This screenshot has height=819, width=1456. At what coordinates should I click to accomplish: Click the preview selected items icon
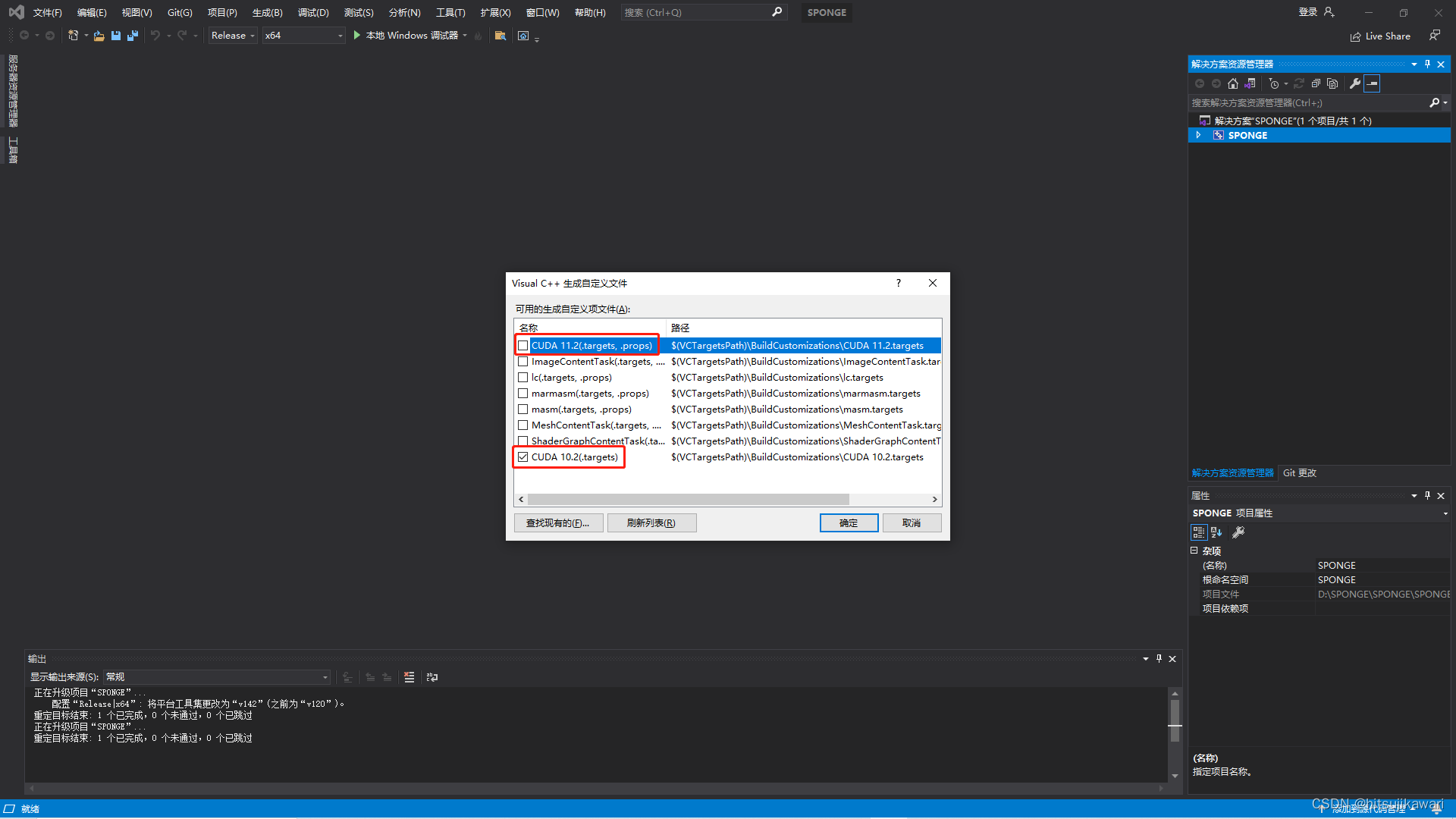1372,83
